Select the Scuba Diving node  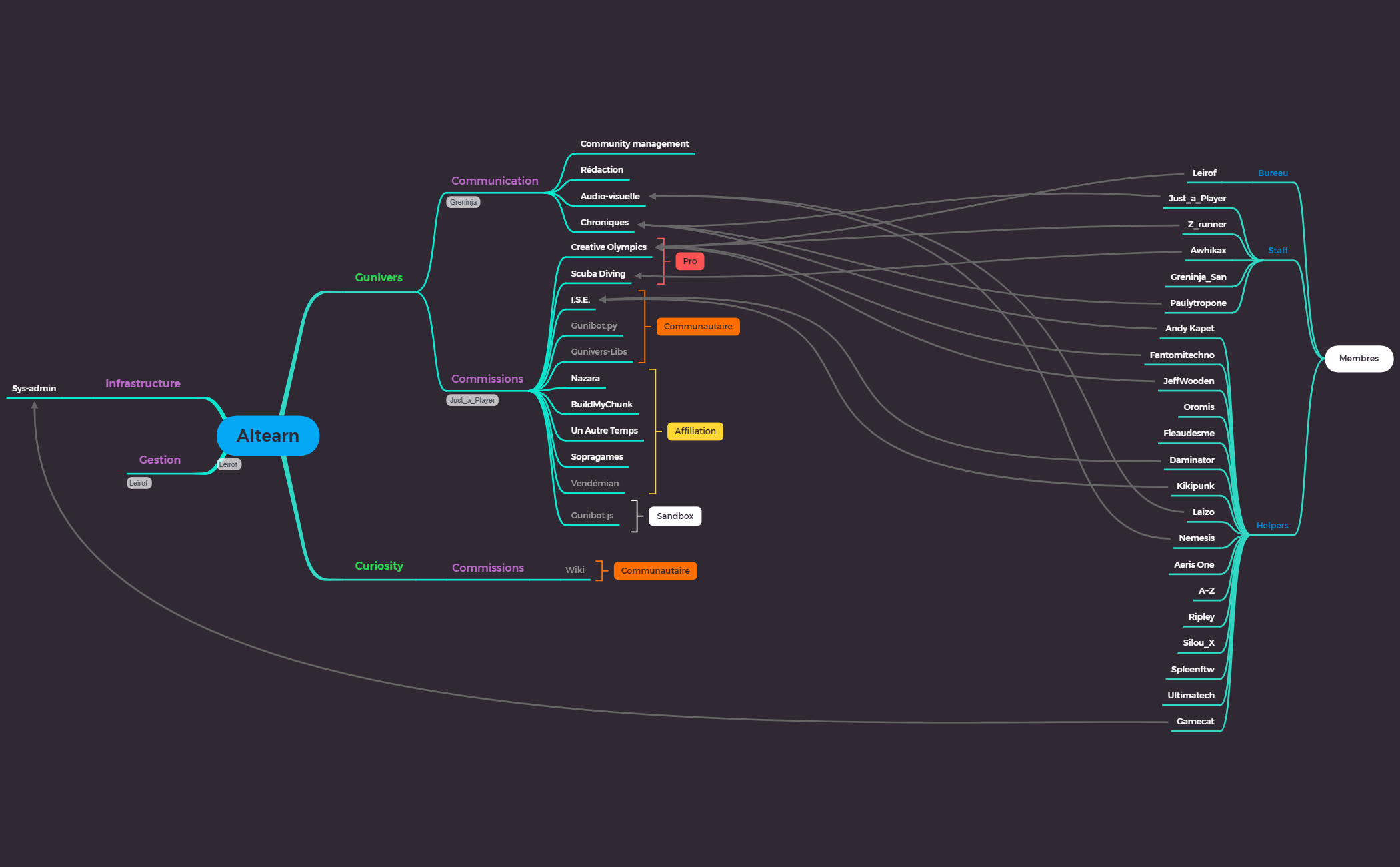click(598, 273)
